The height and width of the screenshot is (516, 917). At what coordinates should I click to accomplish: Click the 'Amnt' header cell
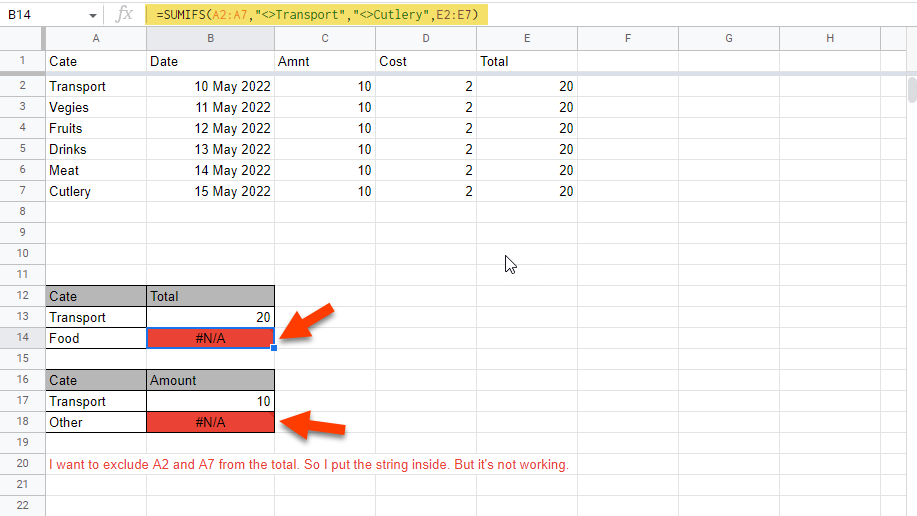325,61
